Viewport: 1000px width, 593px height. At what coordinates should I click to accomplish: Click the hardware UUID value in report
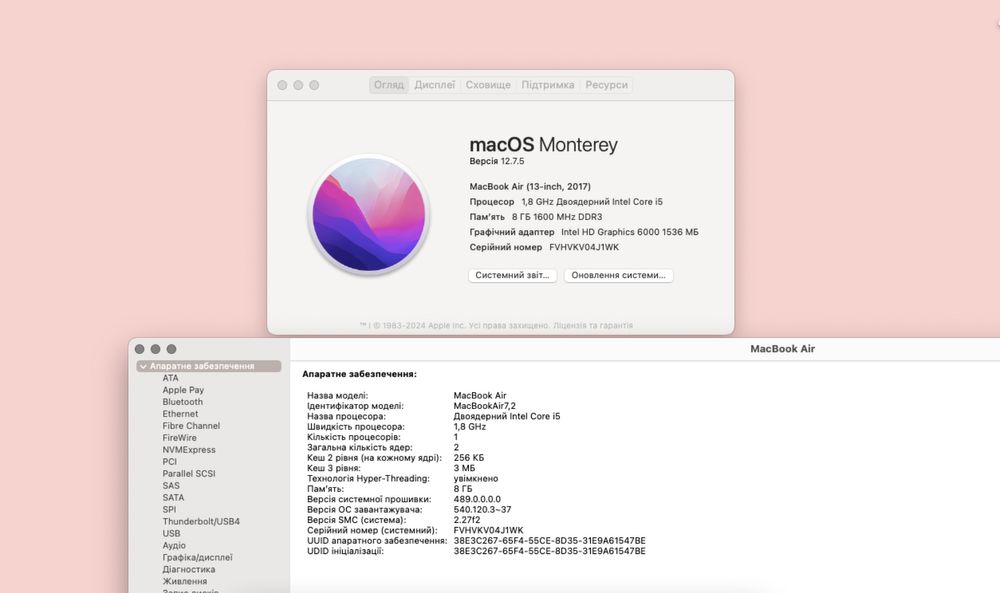pyautogui.click(x=549, y=541)
